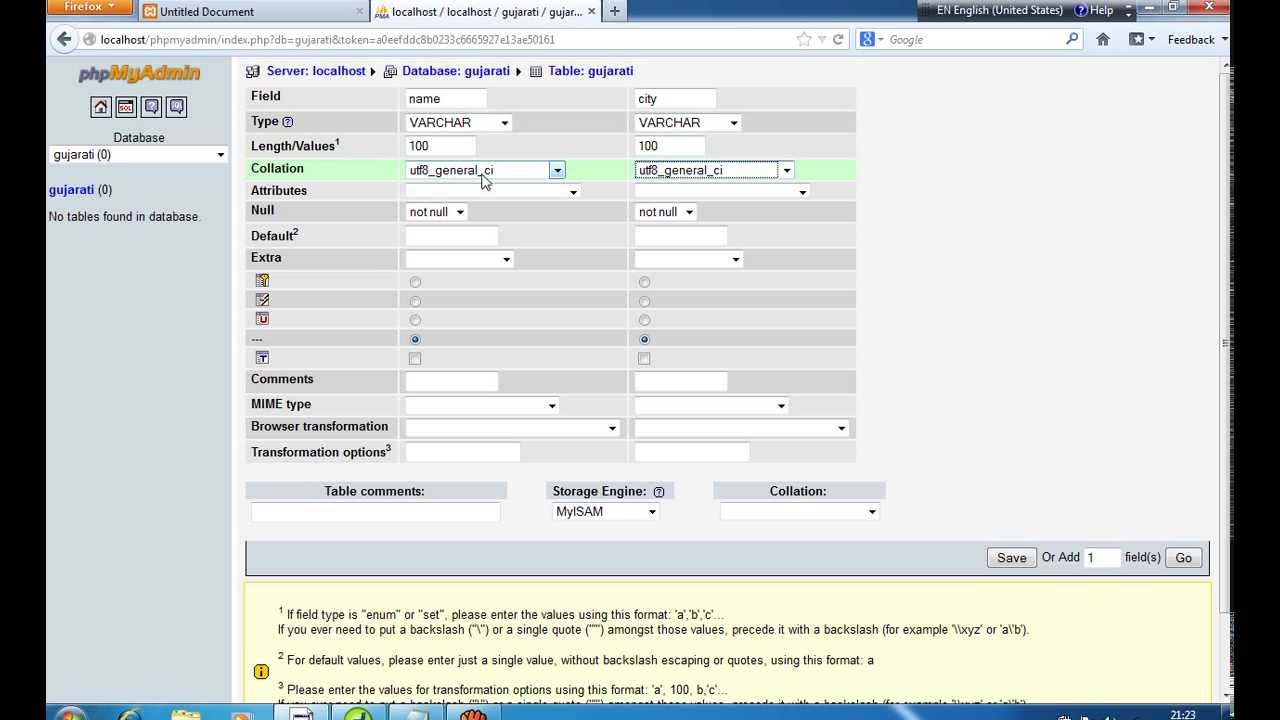This screenshot has width=1280, height=720.
Task: Click Table comments input field
Action: point(375,511)
